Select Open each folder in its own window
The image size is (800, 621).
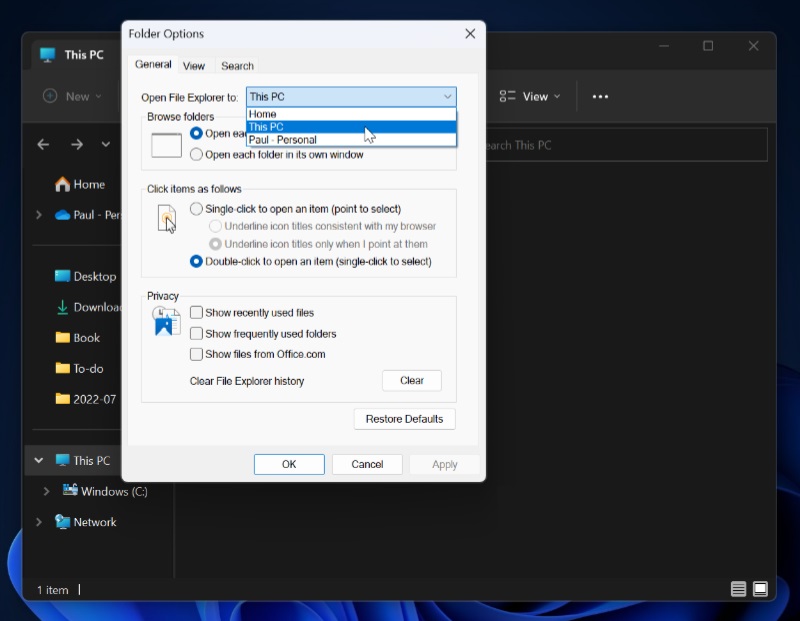click(x=196, y=155)
